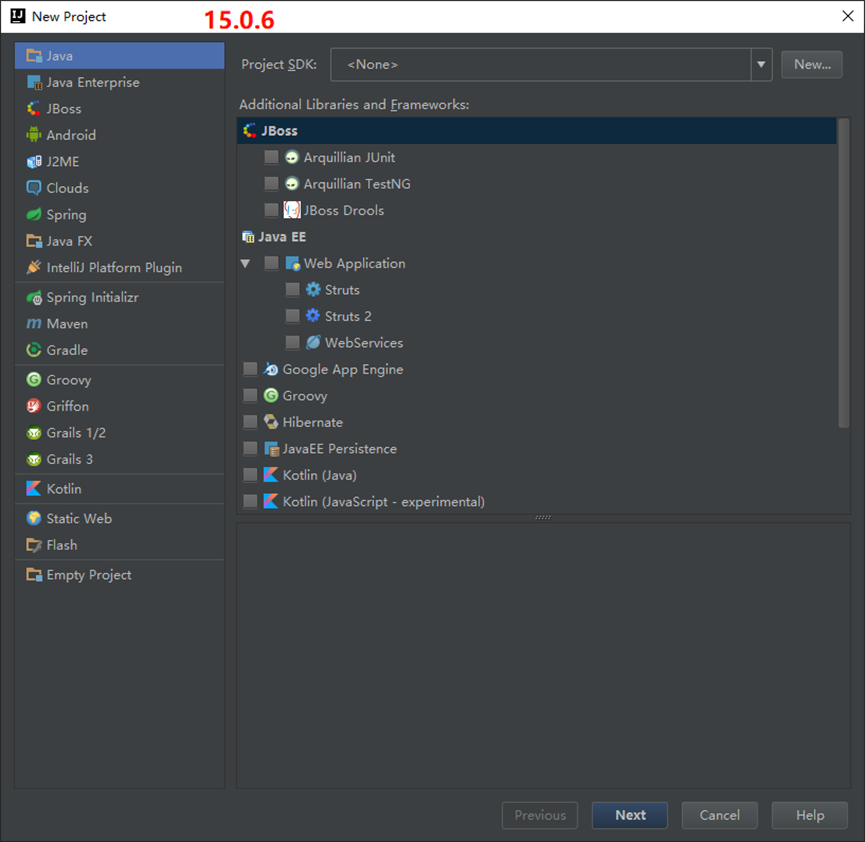
Task: Select the Struts 2 label
Action: click(x=348, y=316)
